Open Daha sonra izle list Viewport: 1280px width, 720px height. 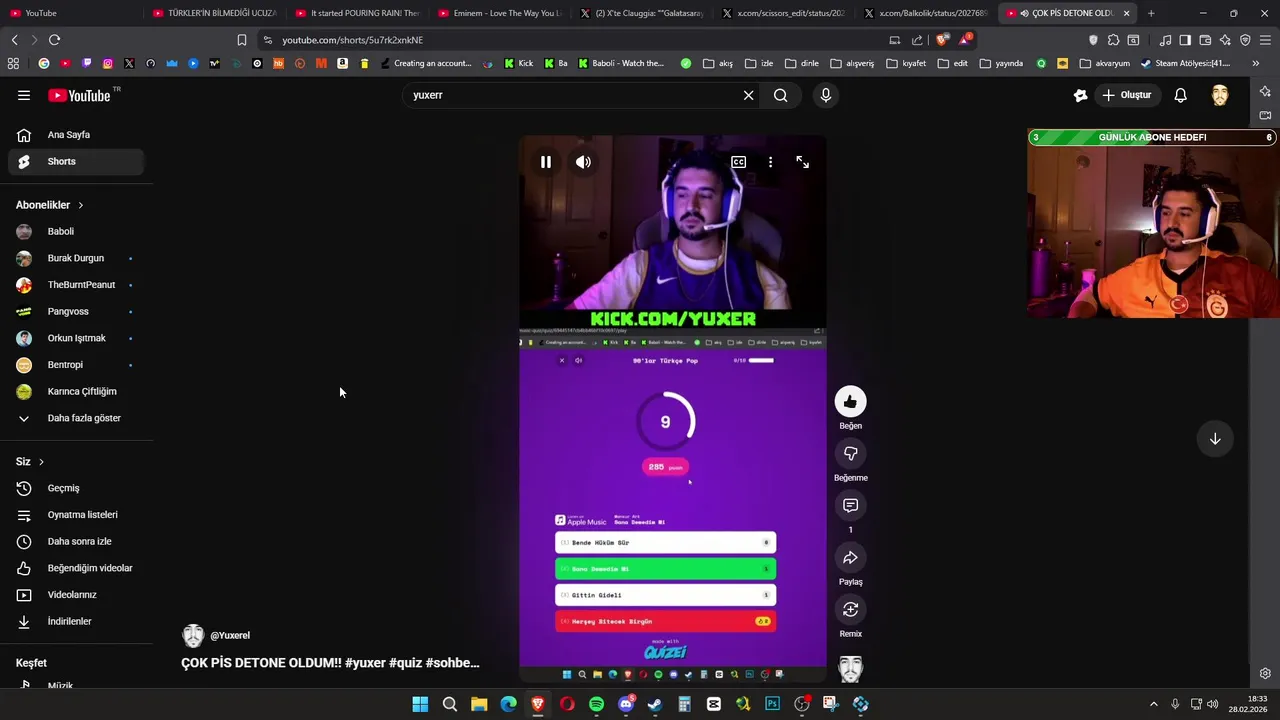click(x=77, y=542)
